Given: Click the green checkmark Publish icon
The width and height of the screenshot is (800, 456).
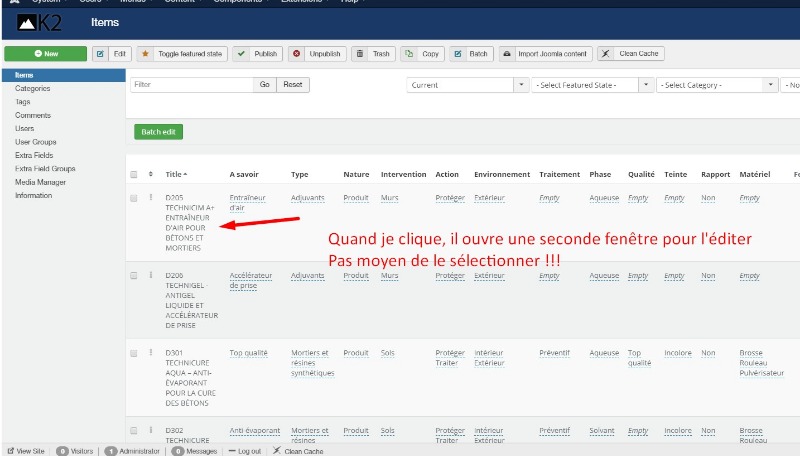Looking at the screenshot, I should click(x=241, y=54).
